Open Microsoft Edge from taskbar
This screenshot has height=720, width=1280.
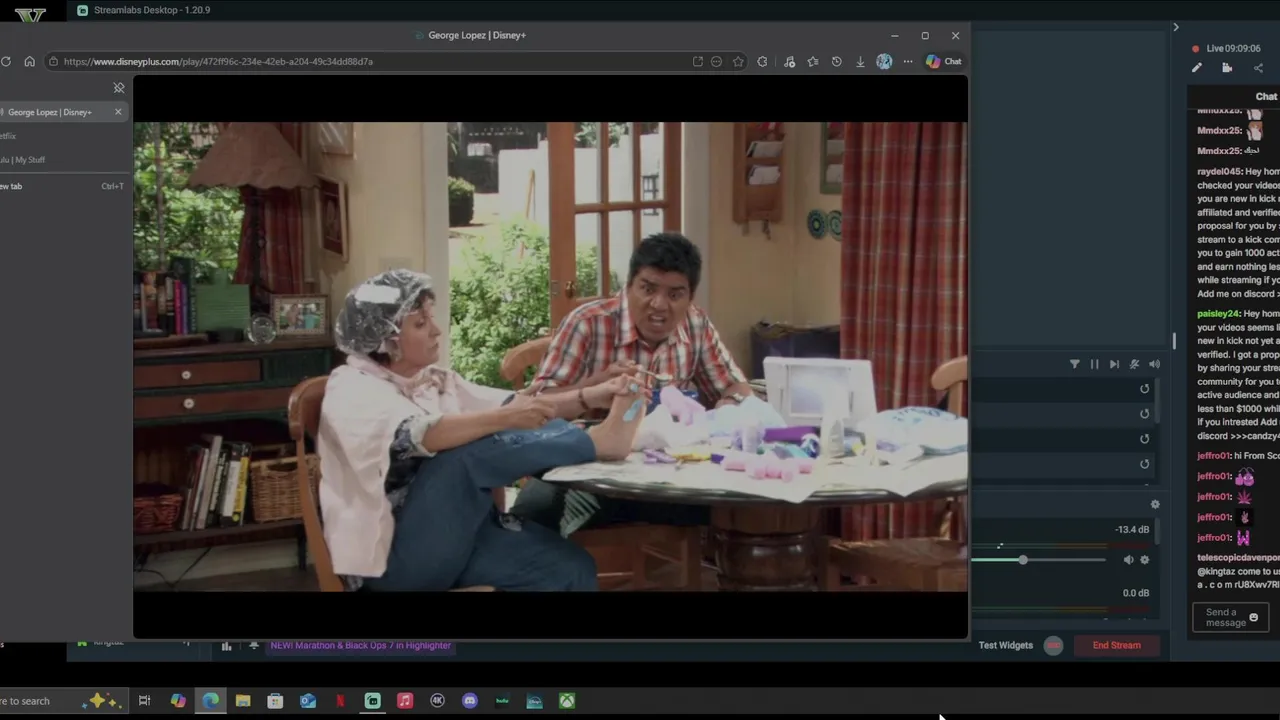tap(210, 701)
